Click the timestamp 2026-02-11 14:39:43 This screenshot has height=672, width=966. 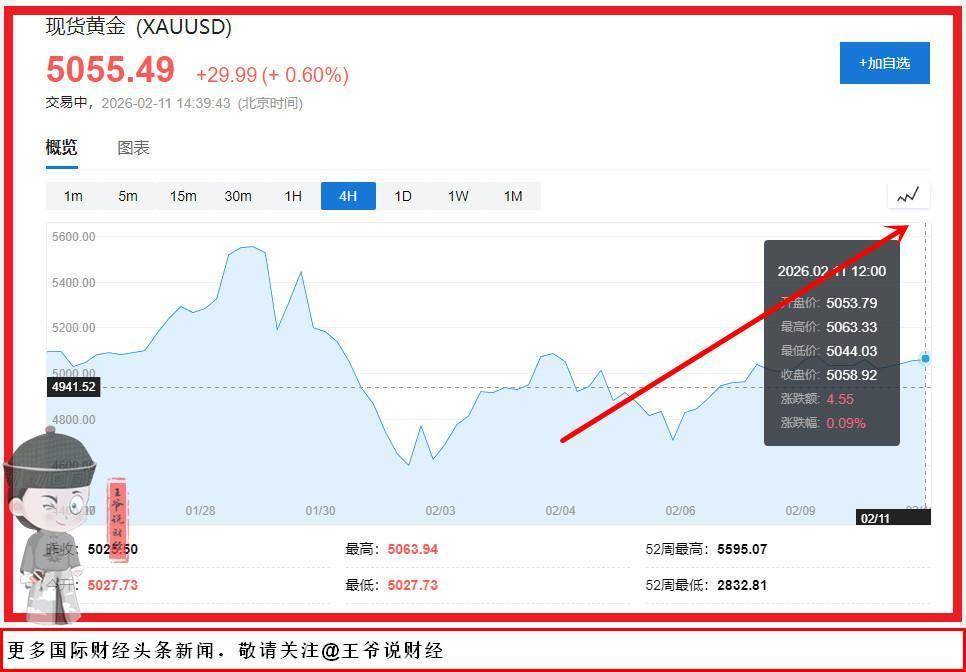coord(166,103)
